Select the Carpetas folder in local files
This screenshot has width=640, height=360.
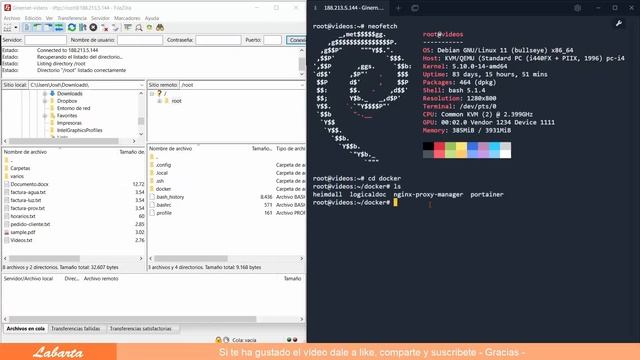pyautogui.click(x=20, y=168)
